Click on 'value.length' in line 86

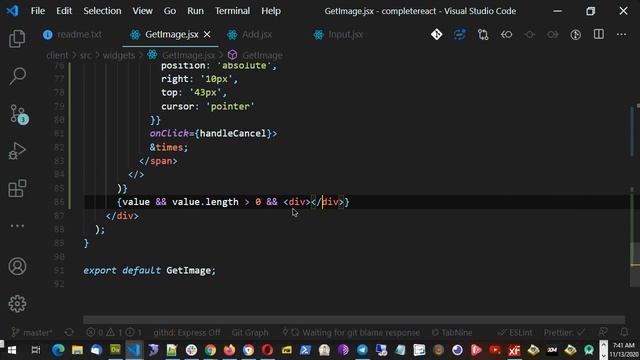205,202
